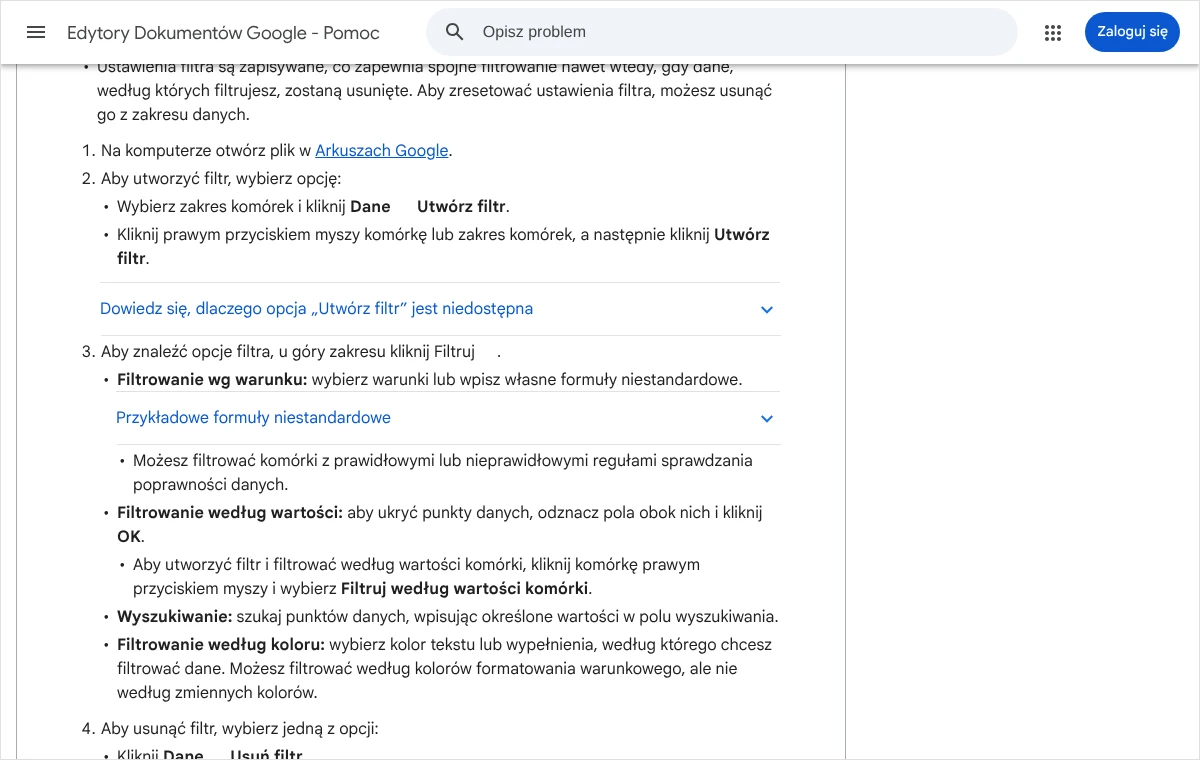Expand Przykładowe formuły niestandardowe section
The width and height of the screenshot is (1200, 760).
448,418
